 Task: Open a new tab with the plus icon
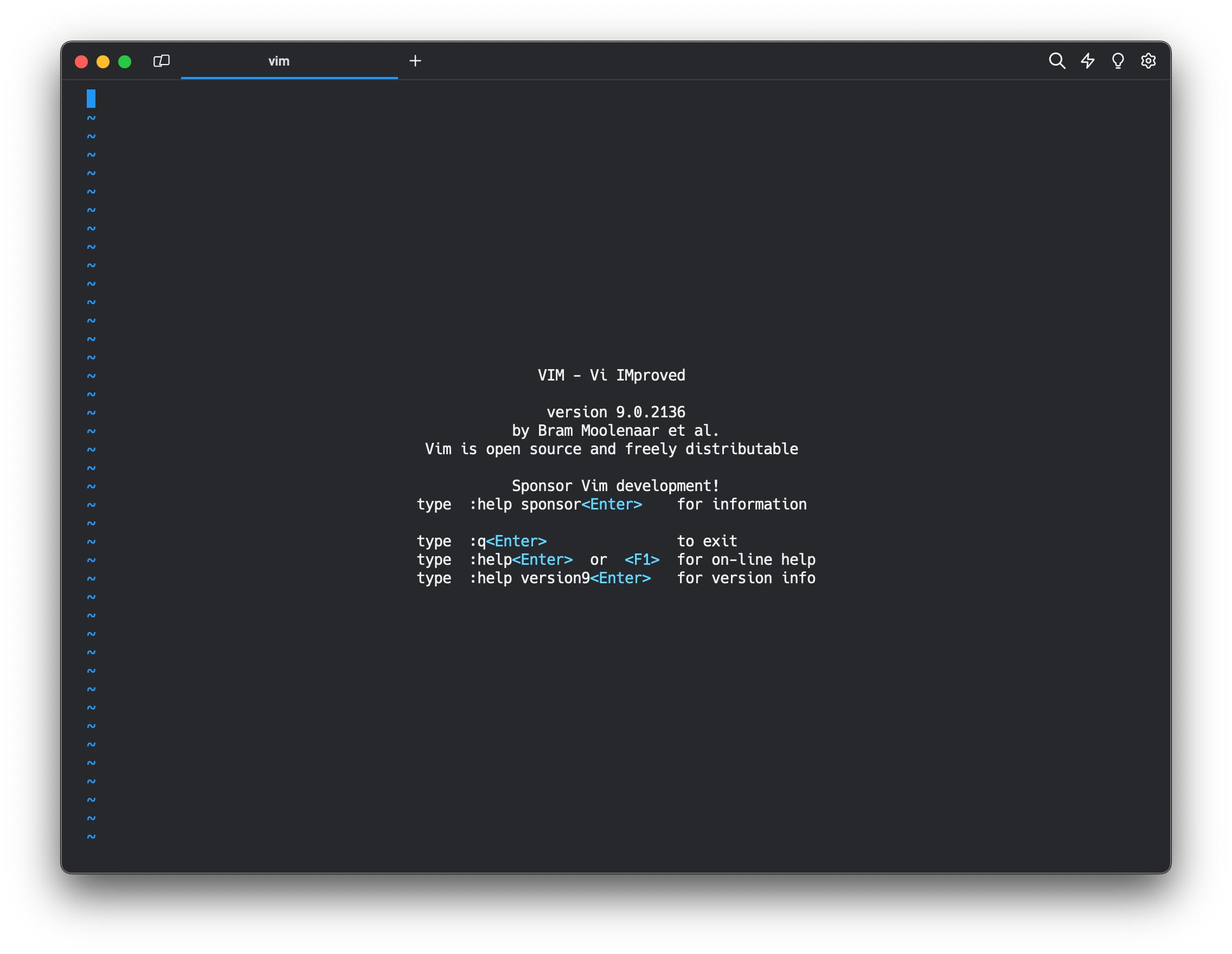(415, 61)
